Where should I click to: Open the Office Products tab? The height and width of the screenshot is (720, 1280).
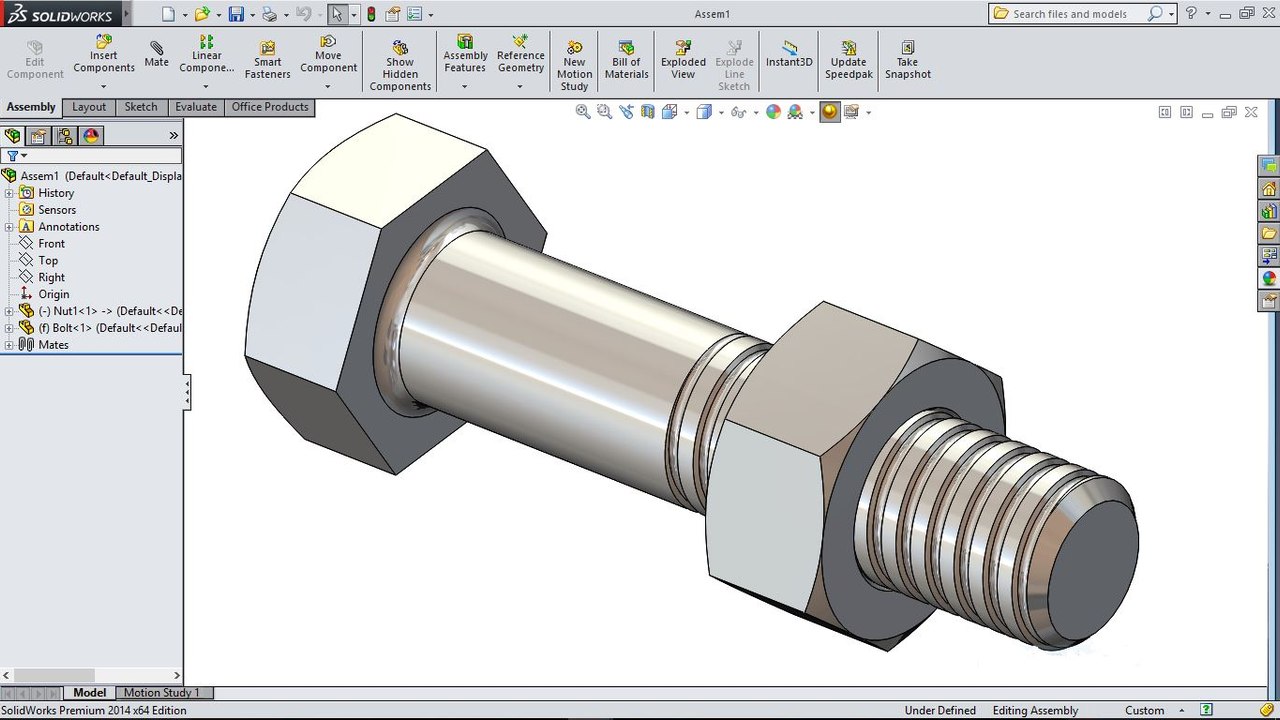[x=270, y=107]
